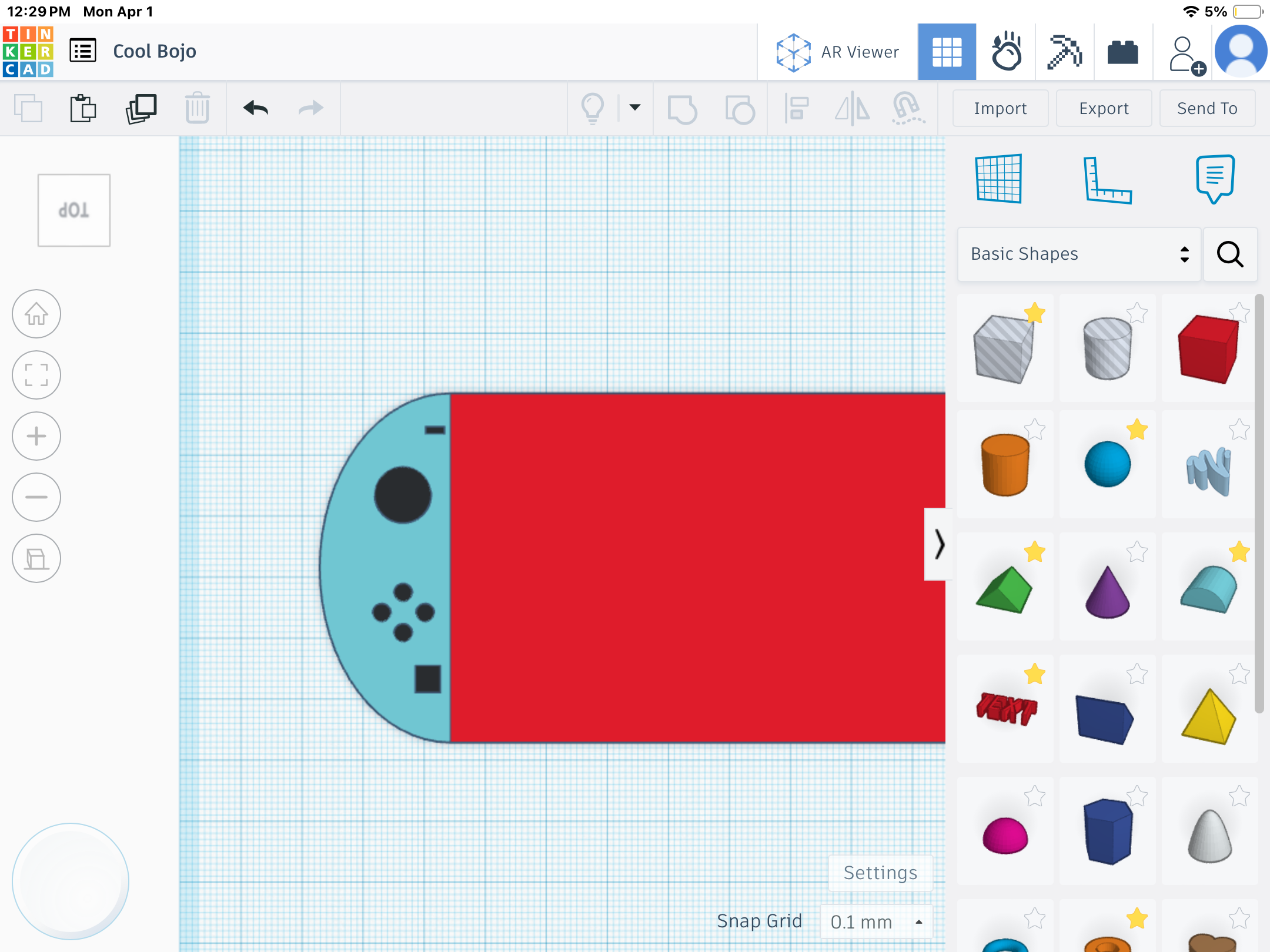
Task: Open the Tinkercad home logo
Action: tap(28, 52)
